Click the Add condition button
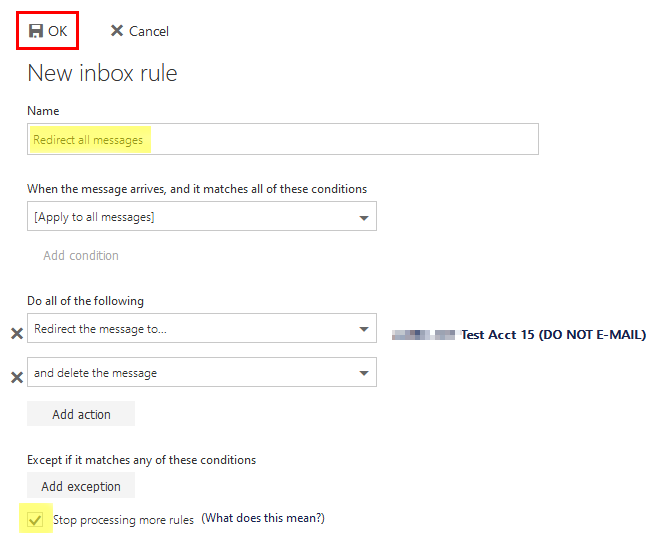 81,256
